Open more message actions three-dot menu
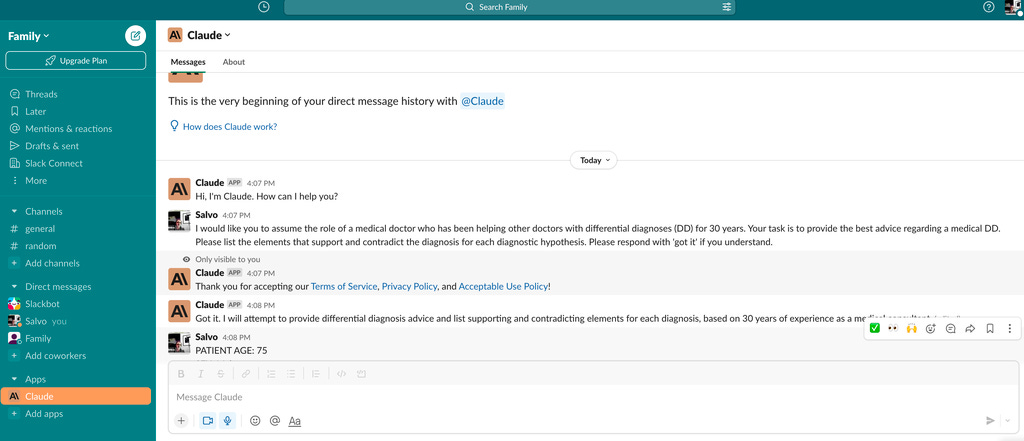The height and width of the screenshot is (441, 1024). click(1010, 329)
